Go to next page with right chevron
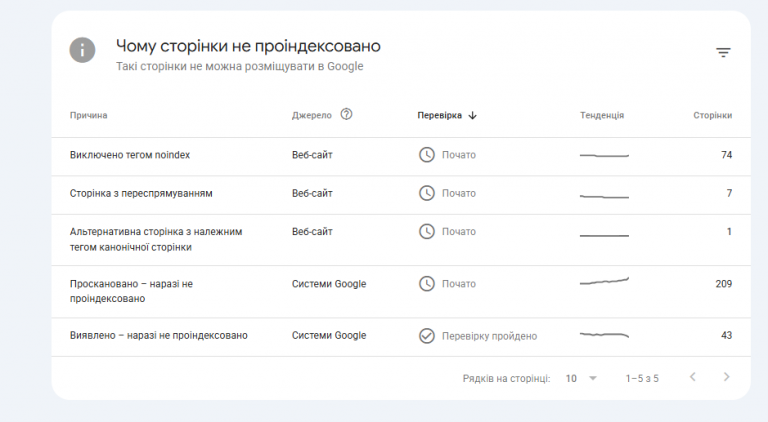768x422 pixels. (x=726, y=377)
